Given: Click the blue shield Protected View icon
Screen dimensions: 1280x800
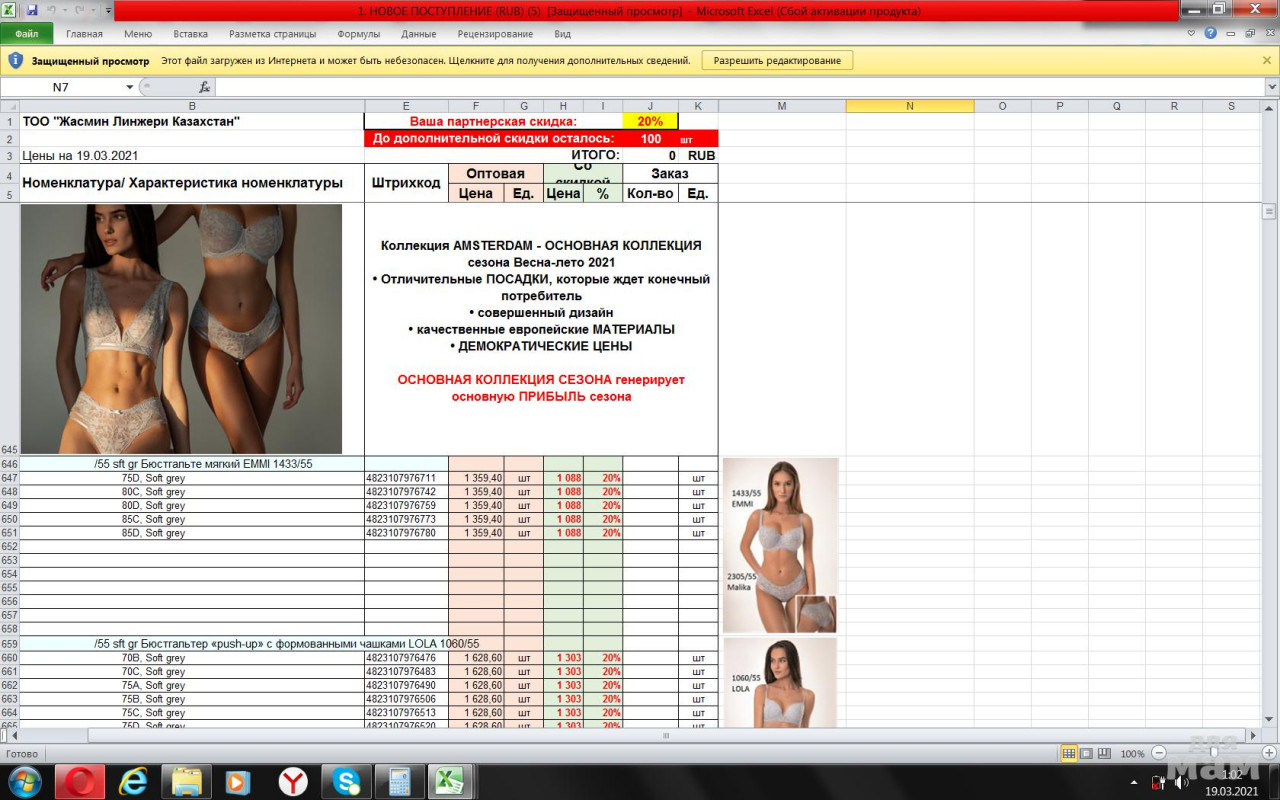Looking at the screenshot, I should [x=15, y=60].
